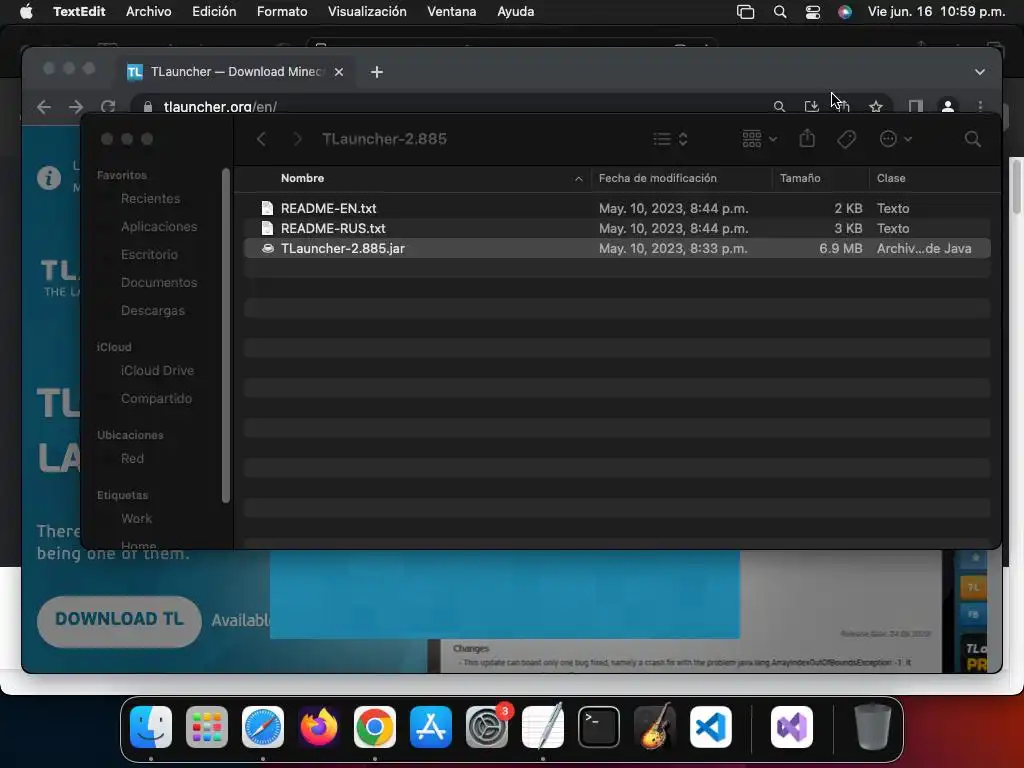Screen dimensions: 1024x768
Task: Click Chrome back navigation arrow
Action: click(x=44, y=106)
